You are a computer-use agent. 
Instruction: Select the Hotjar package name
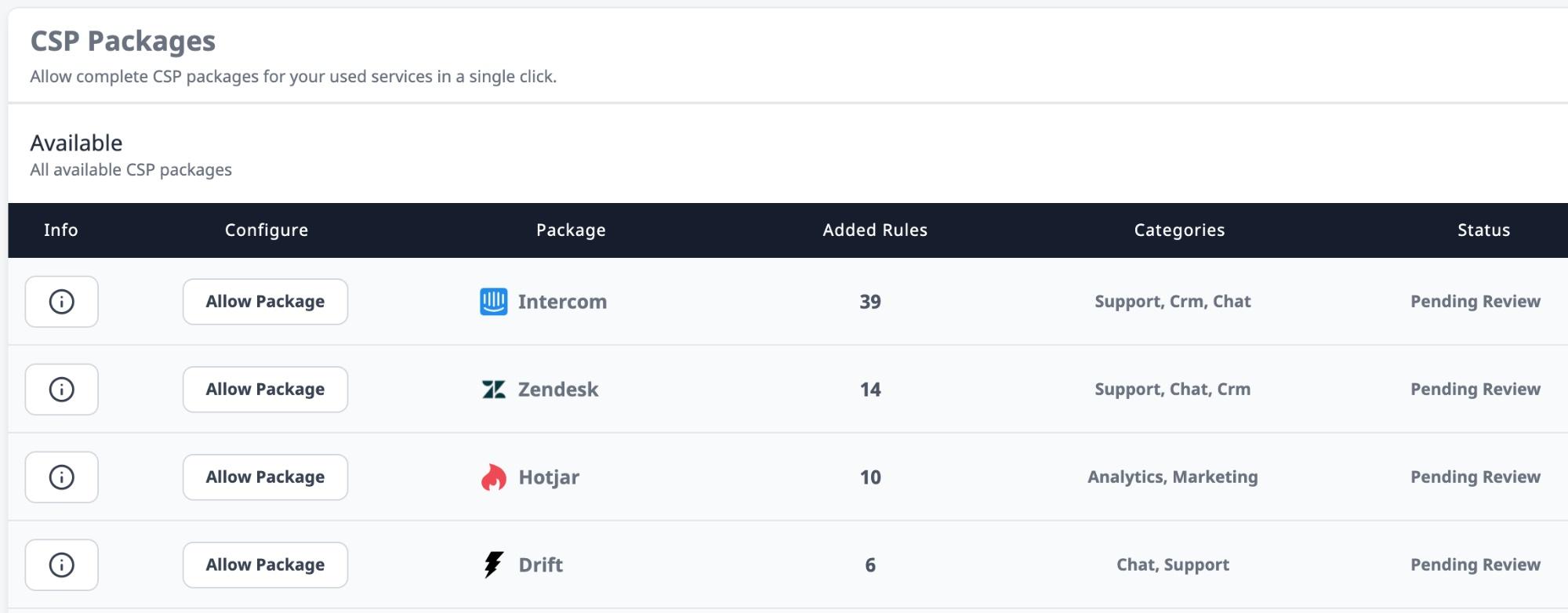(x=549, y=477)
